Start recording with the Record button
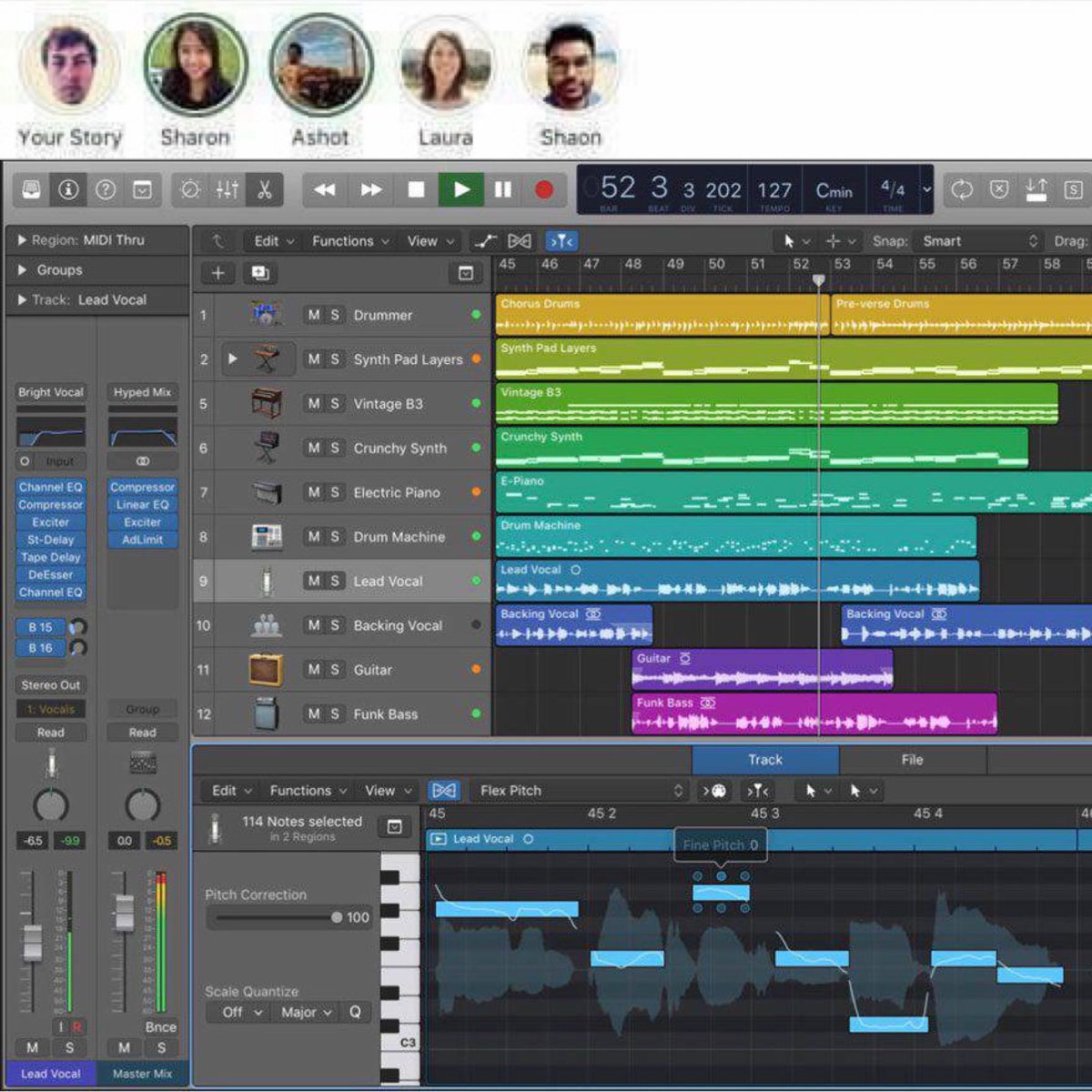The height and width of the screenshot is (1092, 1092). (x=544, y=190)
